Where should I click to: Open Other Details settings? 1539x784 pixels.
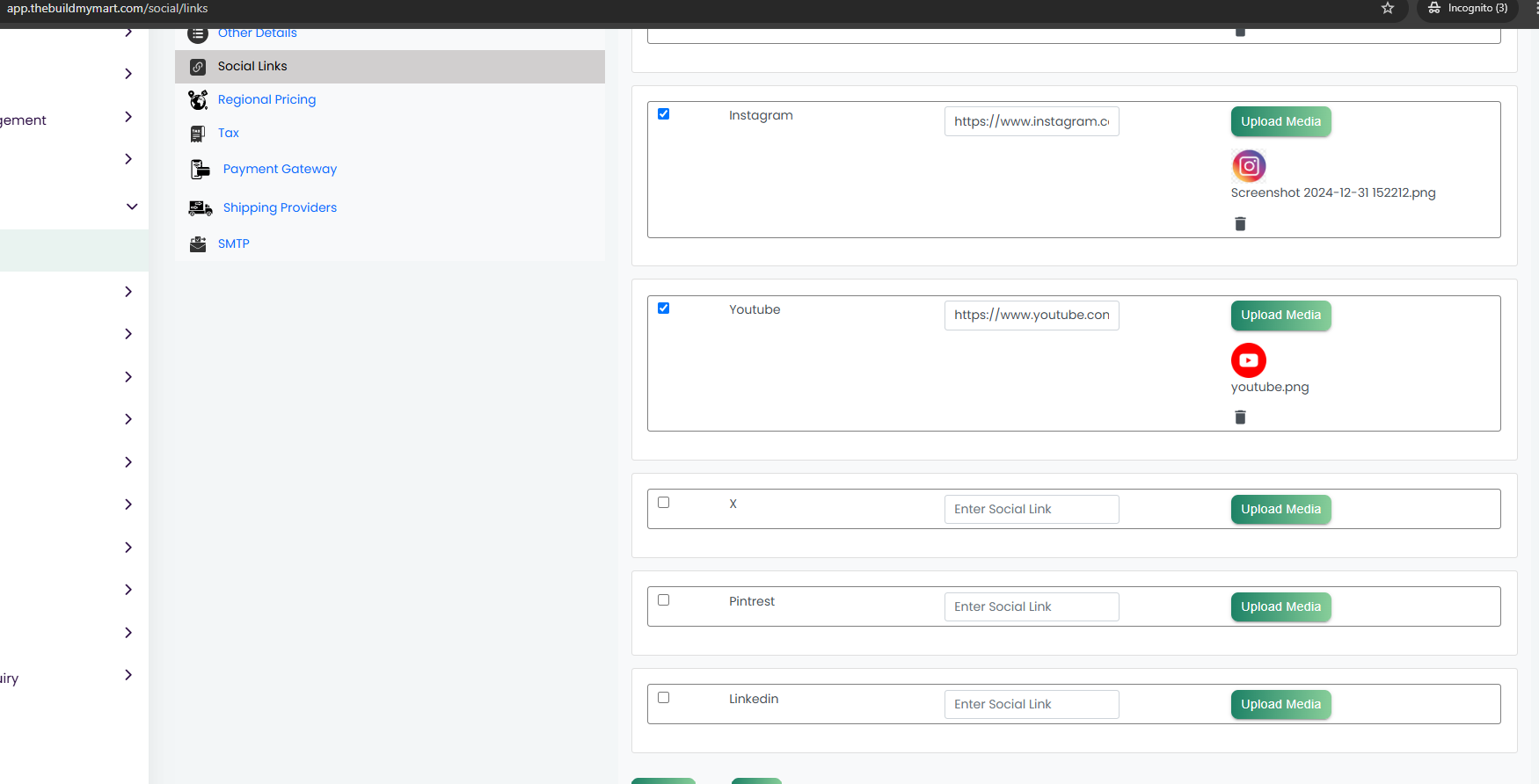[258, 33]
